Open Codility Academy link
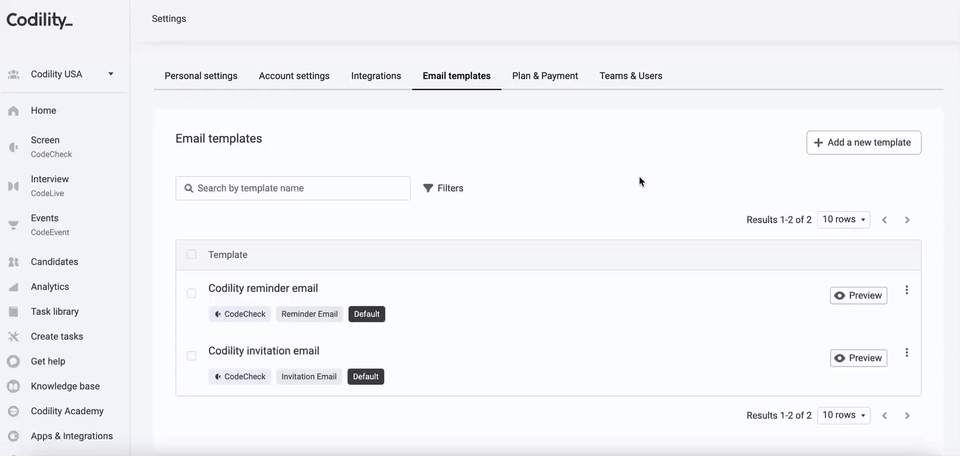Image resolution: width=960 pixels, height=456 pixels. 67,411
